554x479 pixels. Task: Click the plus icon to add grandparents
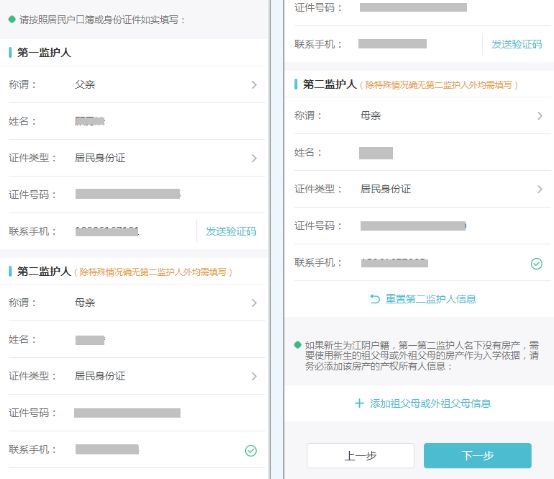pos(359,403)
